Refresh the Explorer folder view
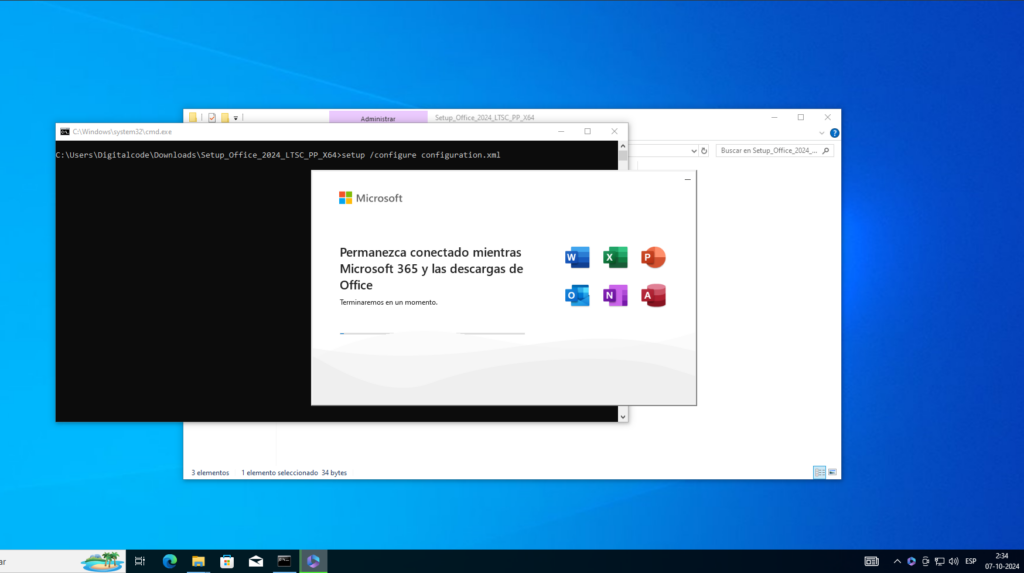Screen dimensions: 1024x573 click(x=705, y=151)
